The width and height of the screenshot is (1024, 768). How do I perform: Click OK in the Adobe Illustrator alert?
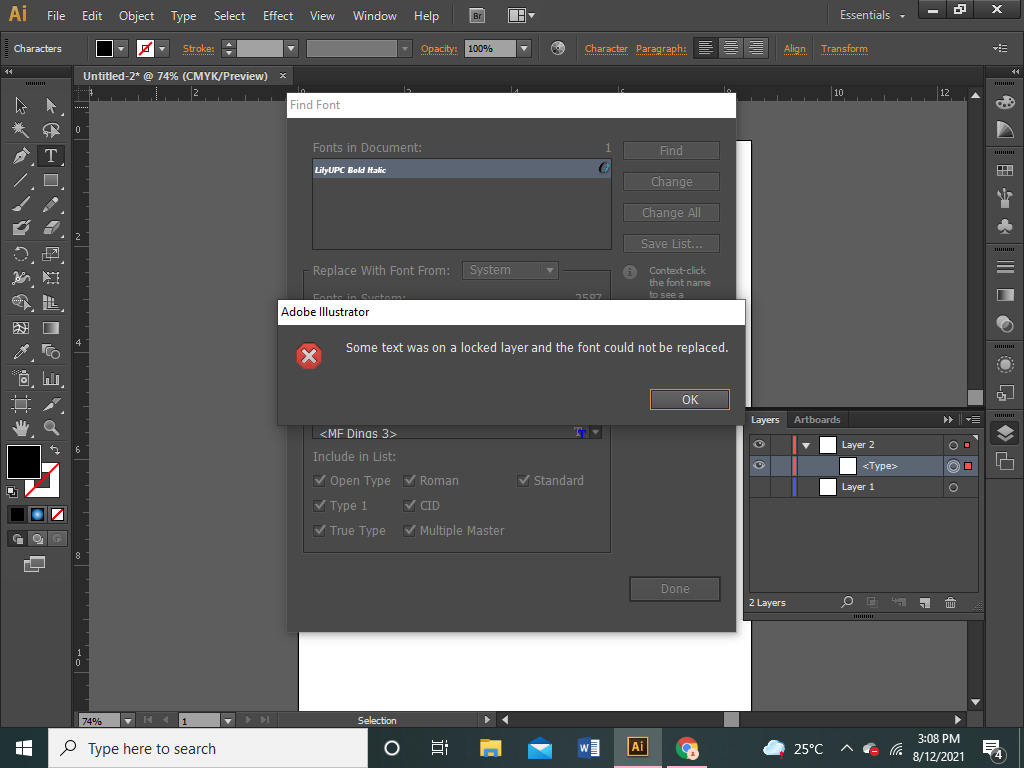690,400
